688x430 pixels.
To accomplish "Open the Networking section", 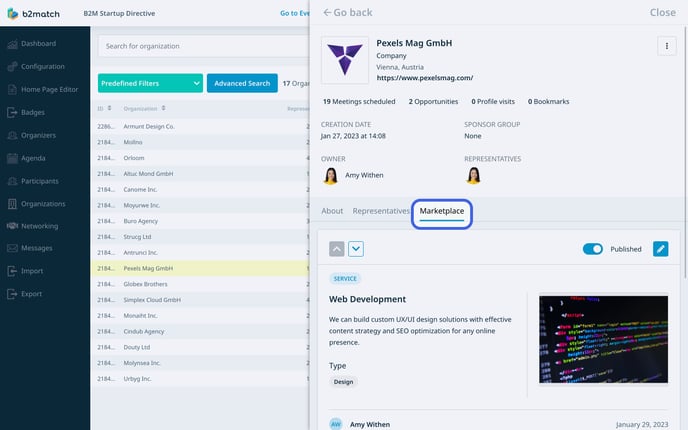I will [x=32, y=226].
